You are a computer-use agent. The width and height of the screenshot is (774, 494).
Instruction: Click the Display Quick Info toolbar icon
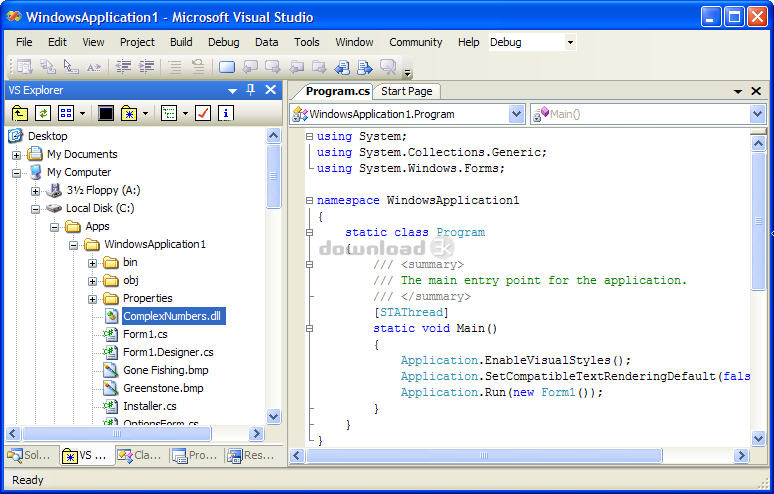click(x=71, y=67)
